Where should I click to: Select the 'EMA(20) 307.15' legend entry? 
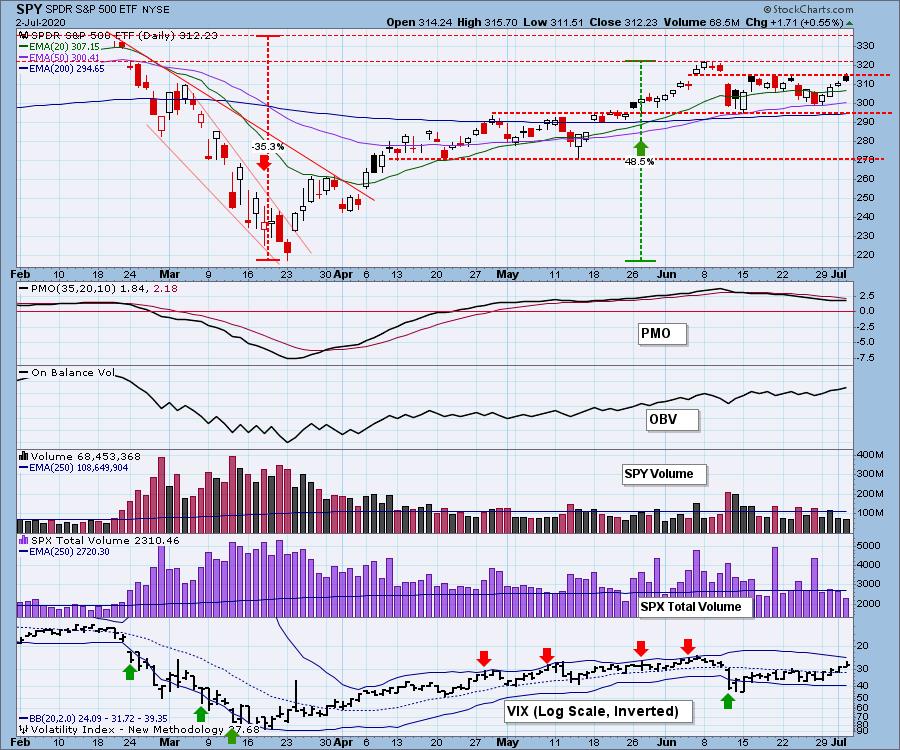tap(64, 46)
